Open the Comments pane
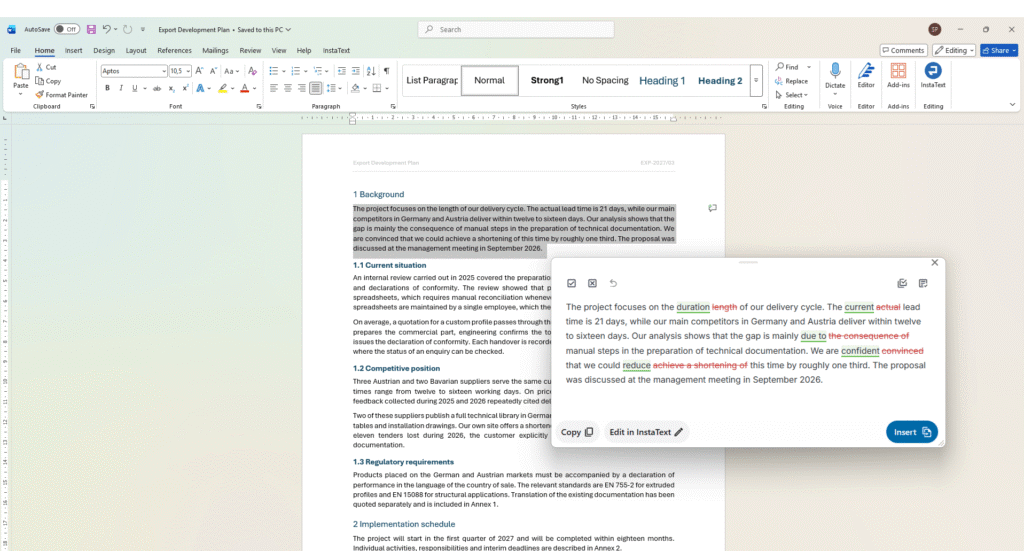1024x551 pixels. (903, 50)
